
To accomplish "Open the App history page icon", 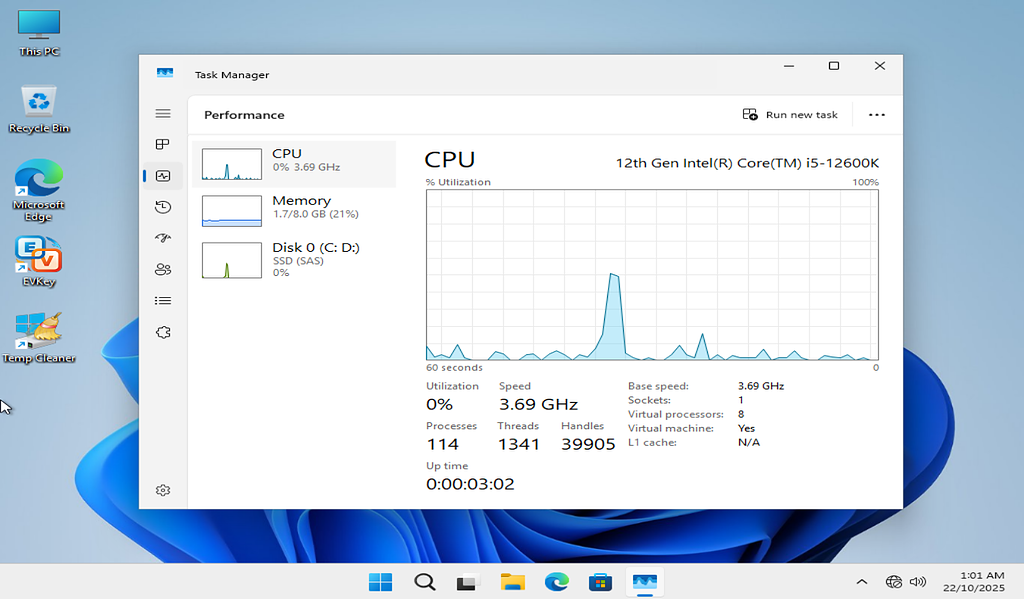I will 163,207.
